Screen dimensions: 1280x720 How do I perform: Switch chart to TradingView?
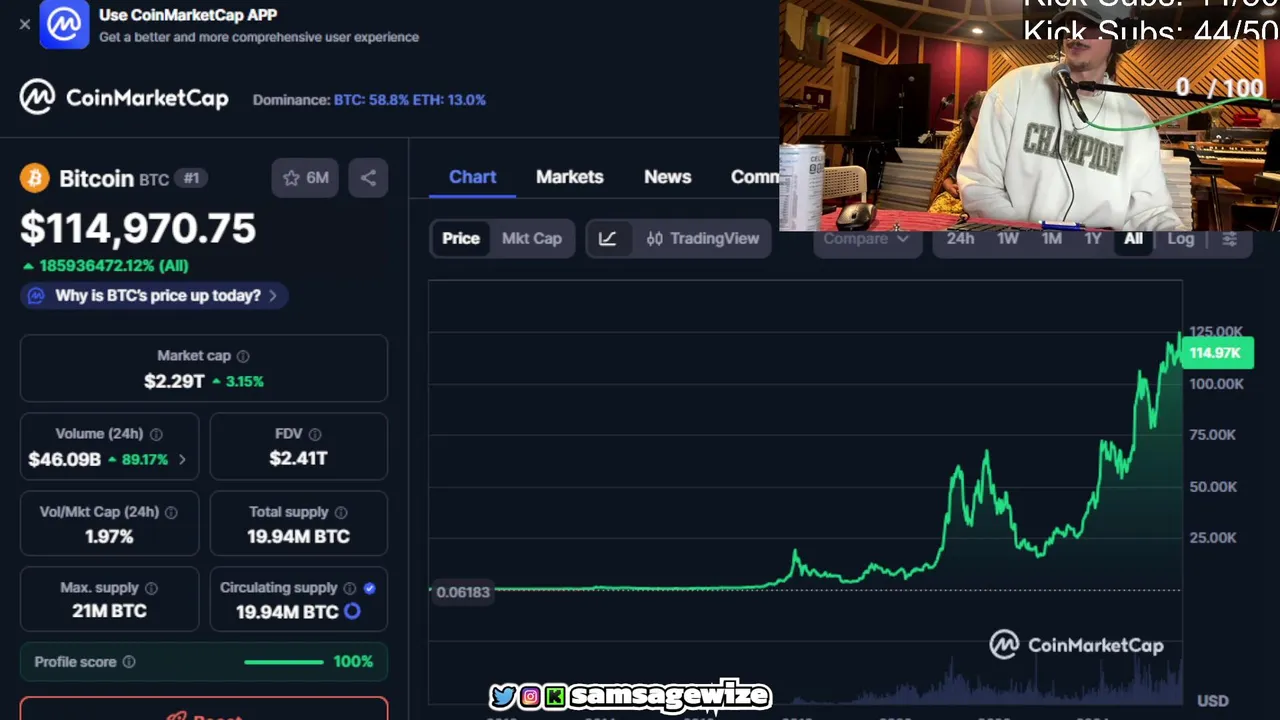(x=703, y=238)
